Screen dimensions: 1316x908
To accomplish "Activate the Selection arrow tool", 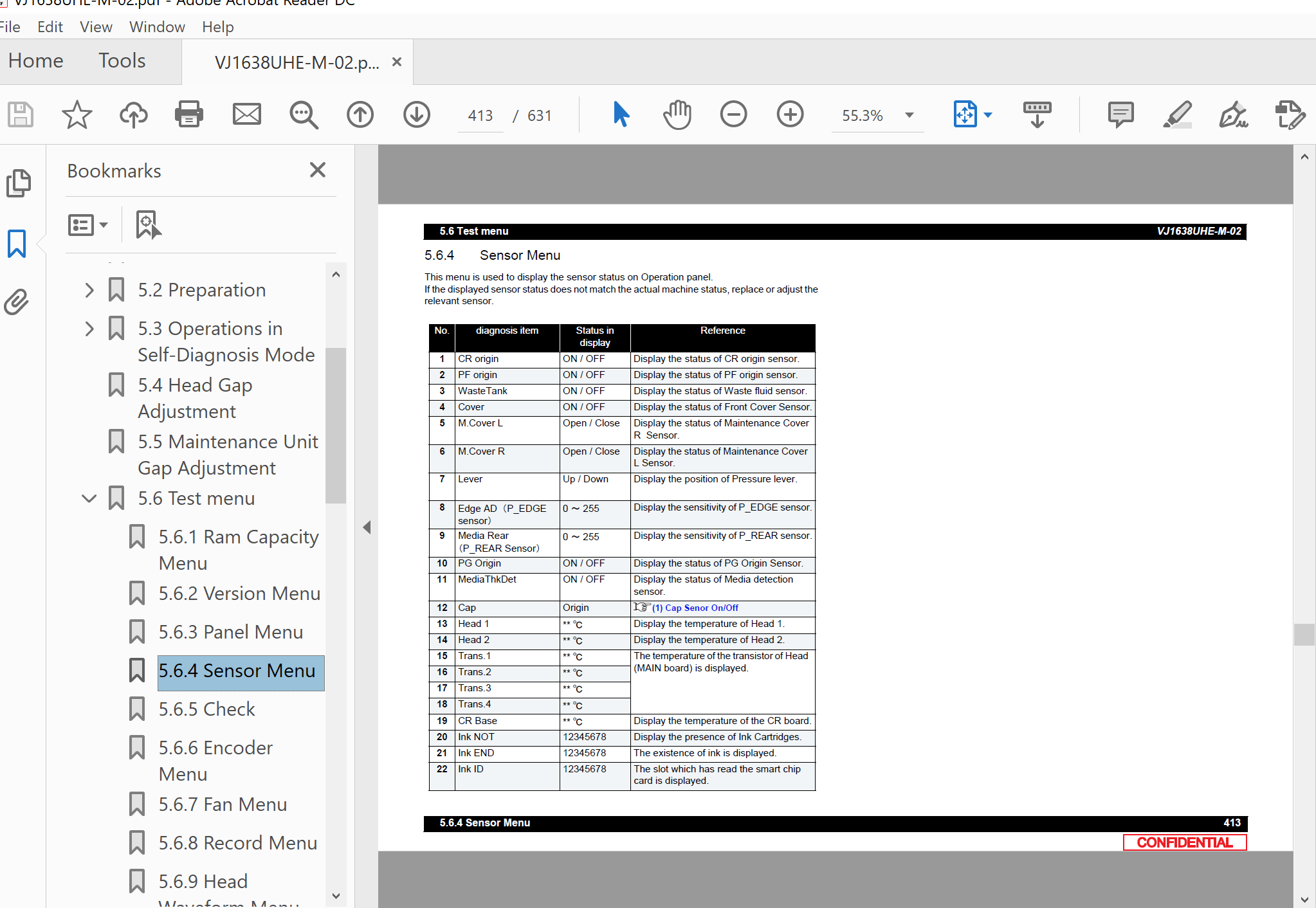I will tap(621, 114).
